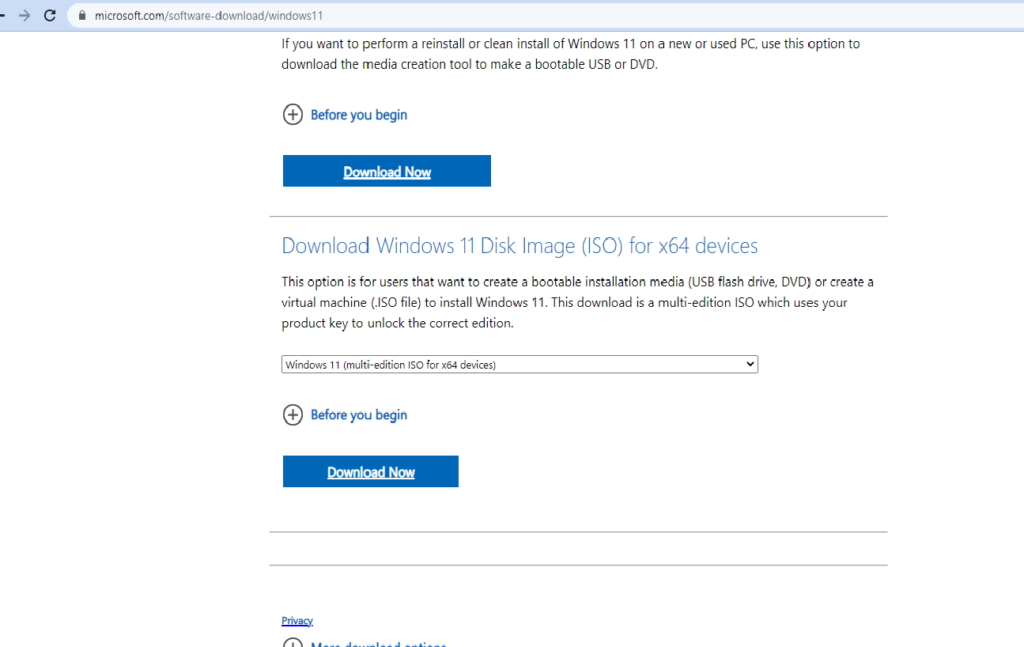Click the ISO option description paragraph
Image resolution: width=1024 pixels, height=647 pixels.
coord(577,302)
